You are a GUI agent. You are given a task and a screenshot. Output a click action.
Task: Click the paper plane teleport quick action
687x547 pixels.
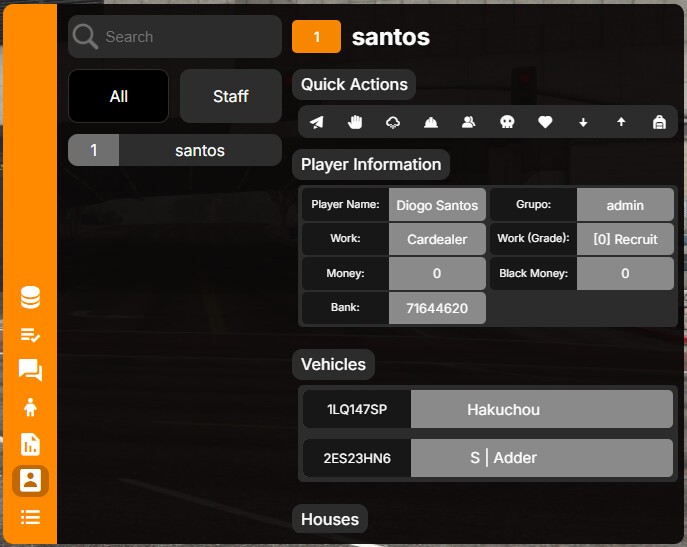click(x=316, y=122)
